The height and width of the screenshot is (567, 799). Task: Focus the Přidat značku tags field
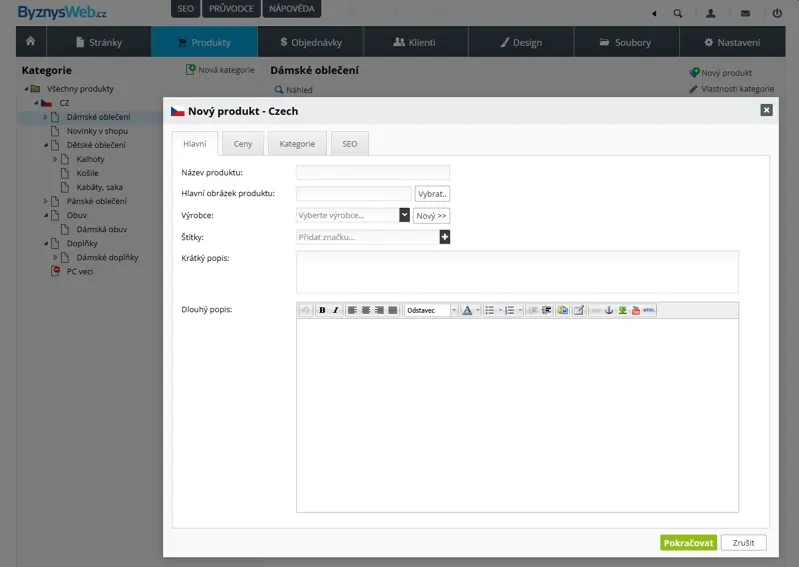coord(367,237)
